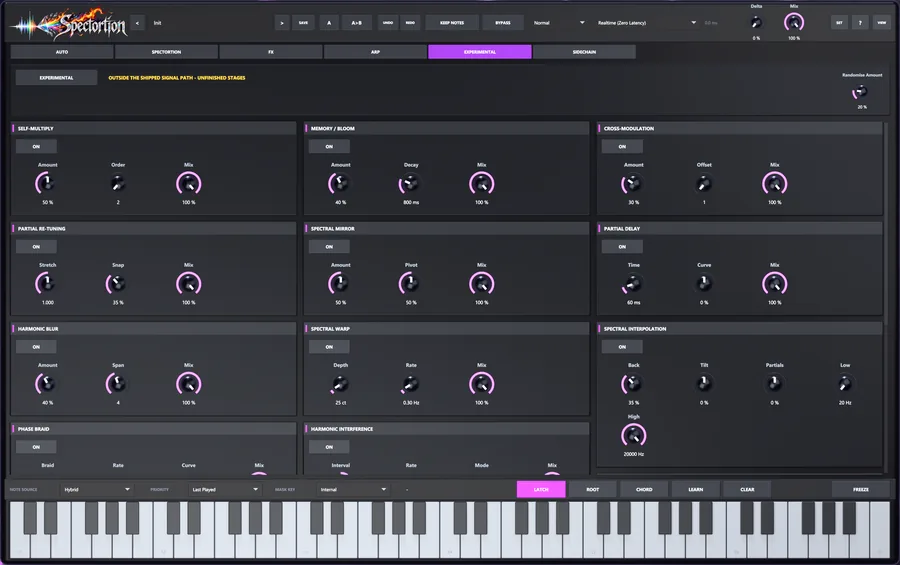
Task: Switch to the FX tab
Action: point(271,52)
